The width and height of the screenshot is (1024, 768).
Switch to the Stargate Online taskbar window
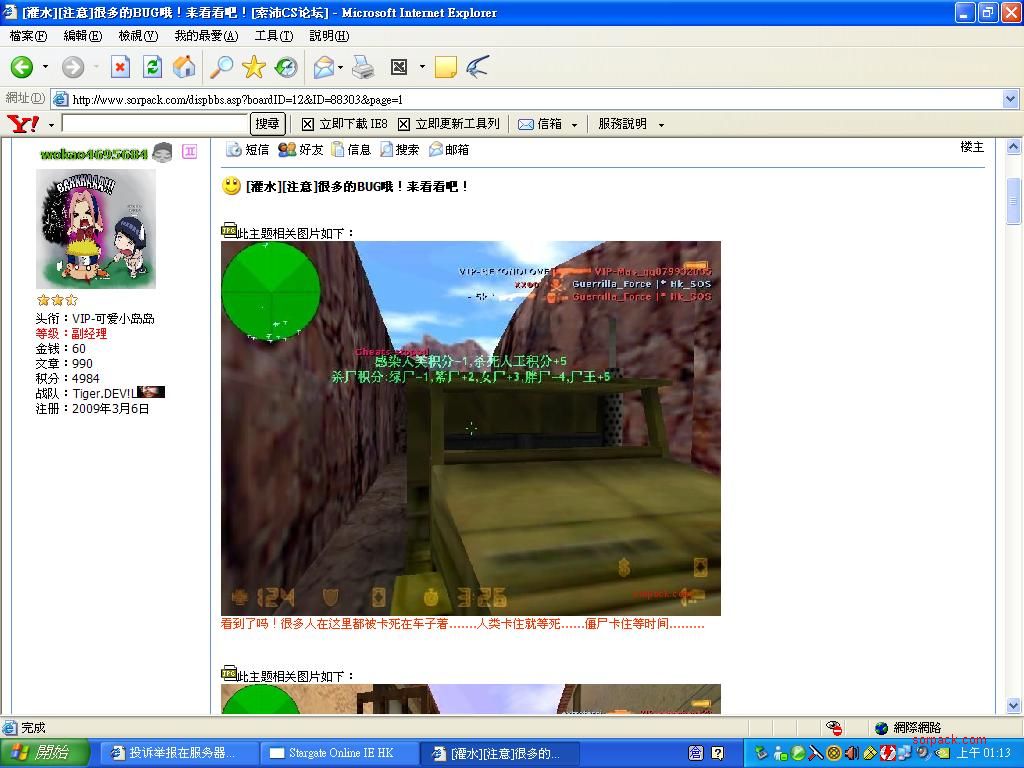tap(339, 752)
